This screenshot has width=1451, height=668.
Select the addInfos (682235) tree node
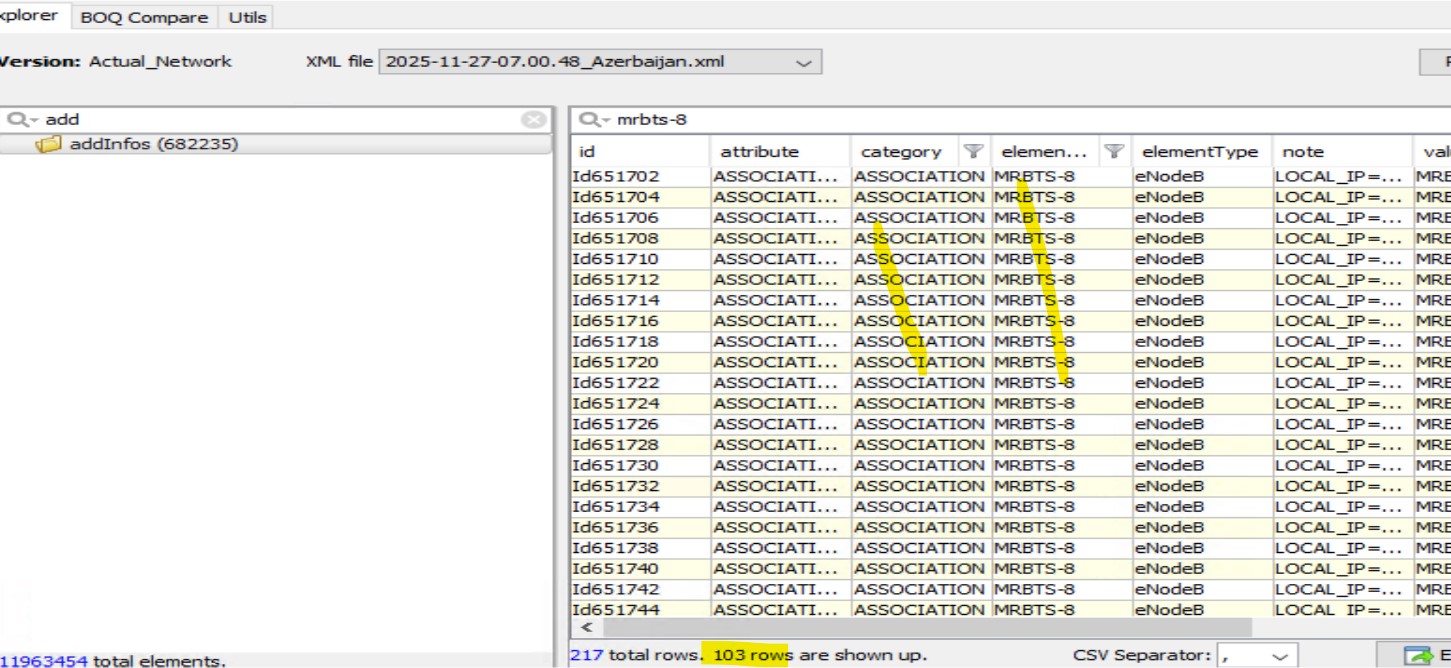153,145
